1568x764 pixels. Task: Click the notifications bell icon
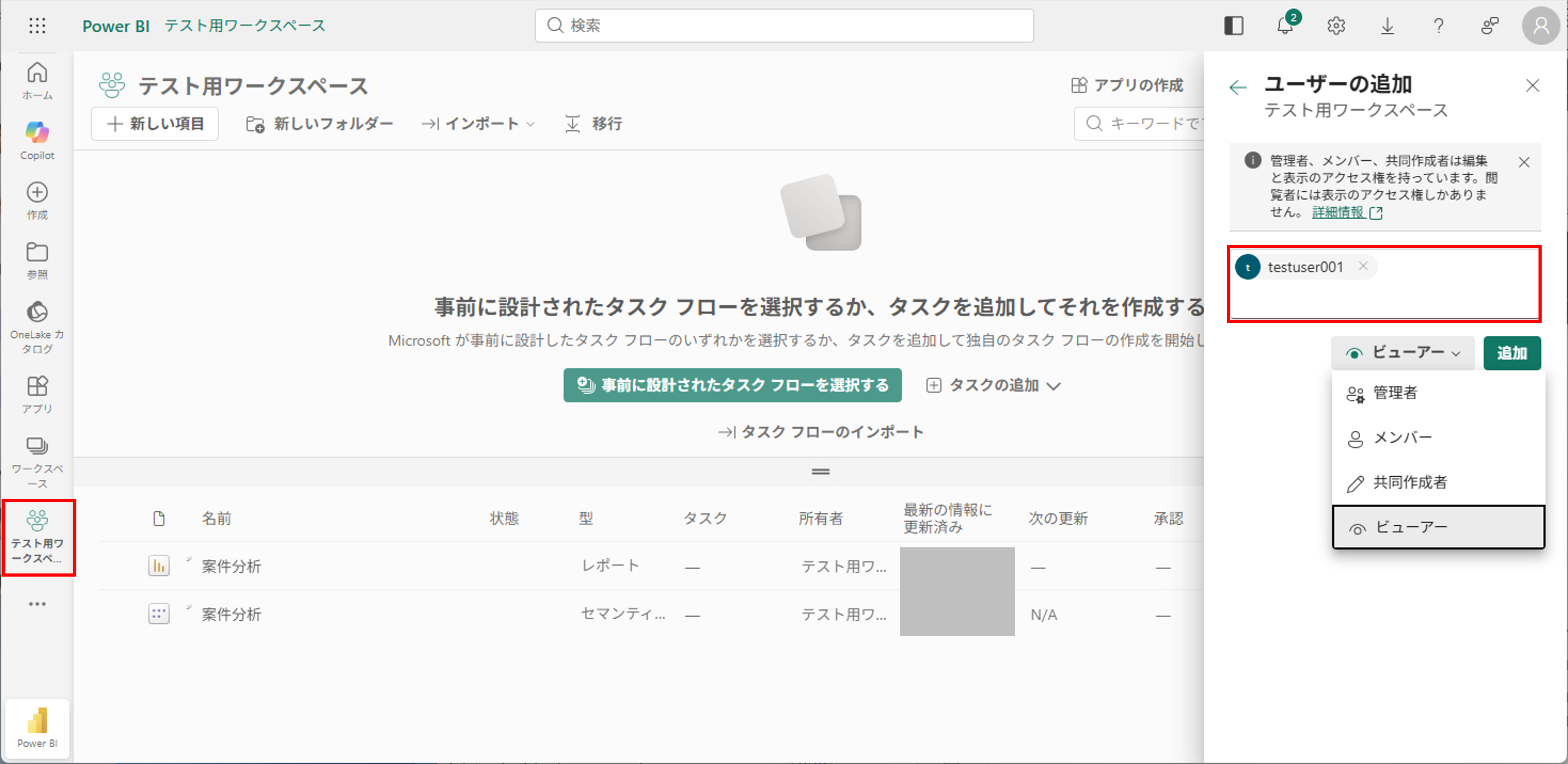pos(1285,25)
